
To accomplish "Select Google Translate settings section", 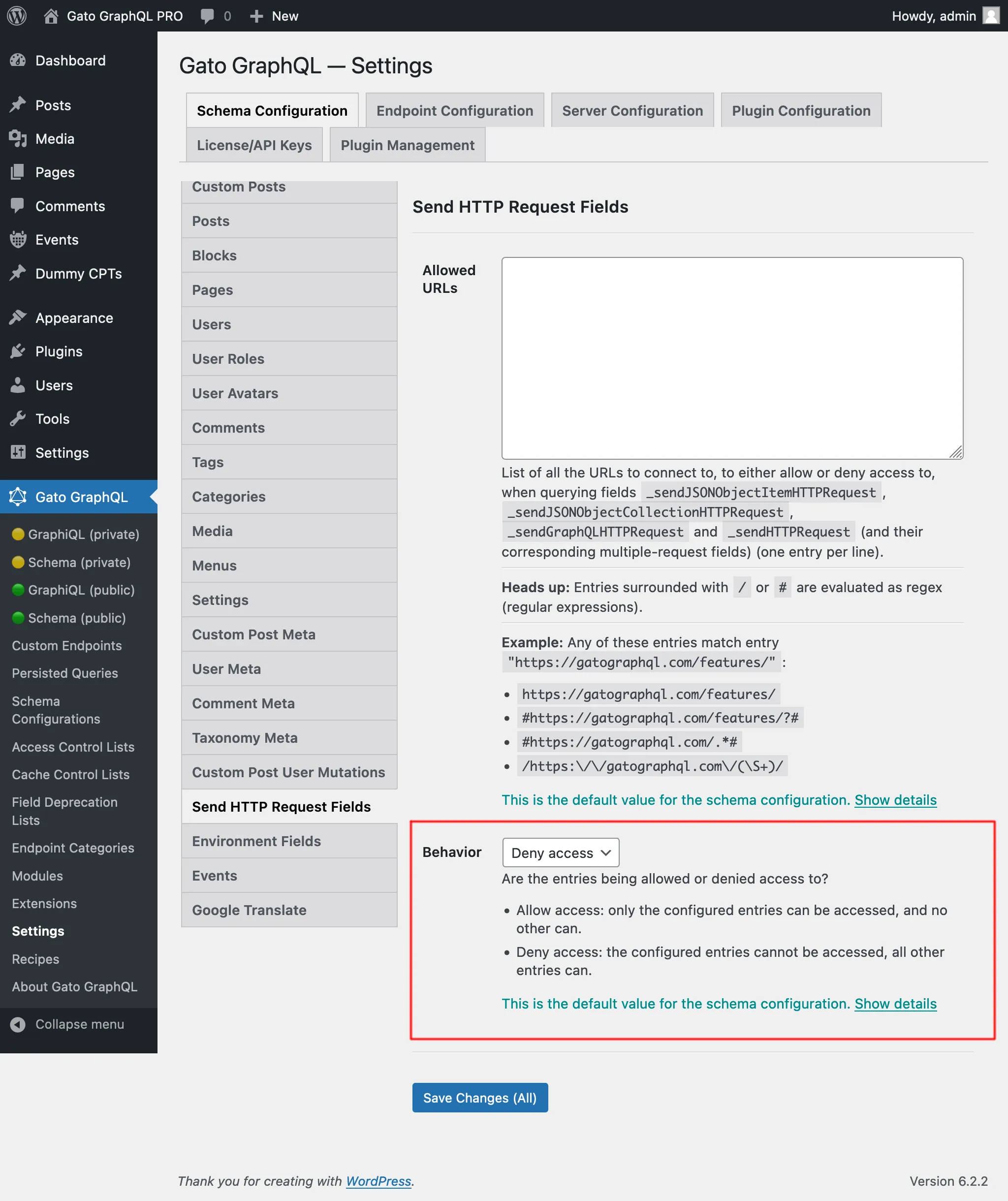I will click(x=289, y=910).
